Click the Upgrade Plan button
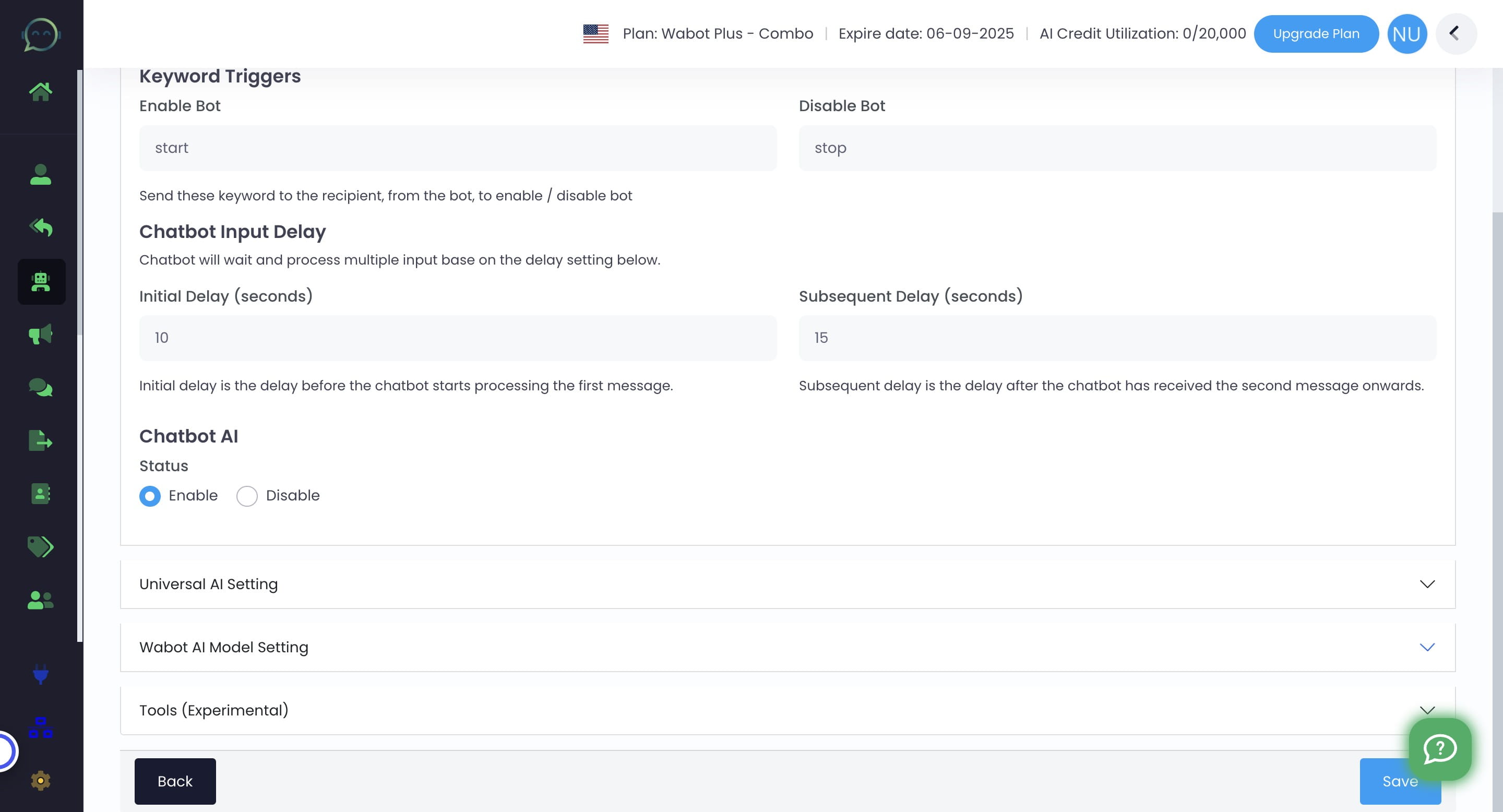 (x=1316, y=33)
